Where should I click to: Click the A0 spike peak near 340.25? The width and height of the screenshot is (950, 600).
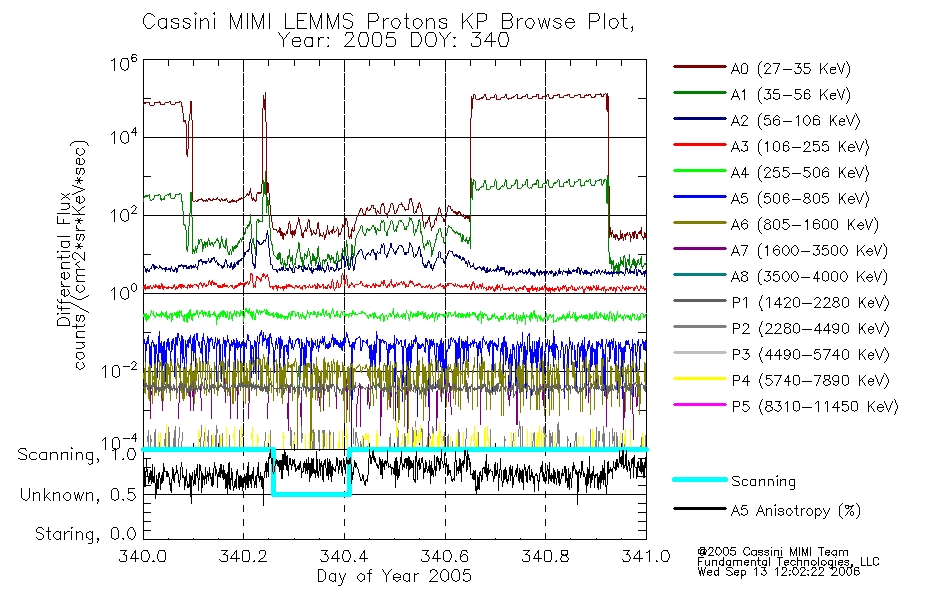pyautogui.click(x=264, y=95)
